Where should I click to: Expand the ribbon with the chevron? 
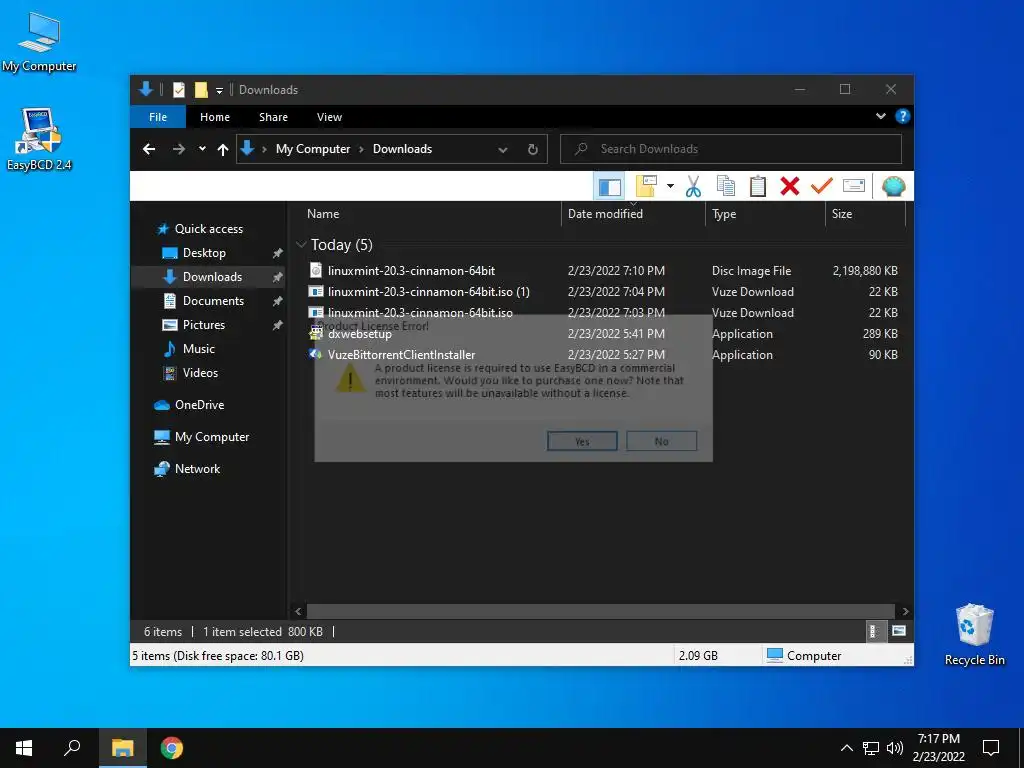880,116
